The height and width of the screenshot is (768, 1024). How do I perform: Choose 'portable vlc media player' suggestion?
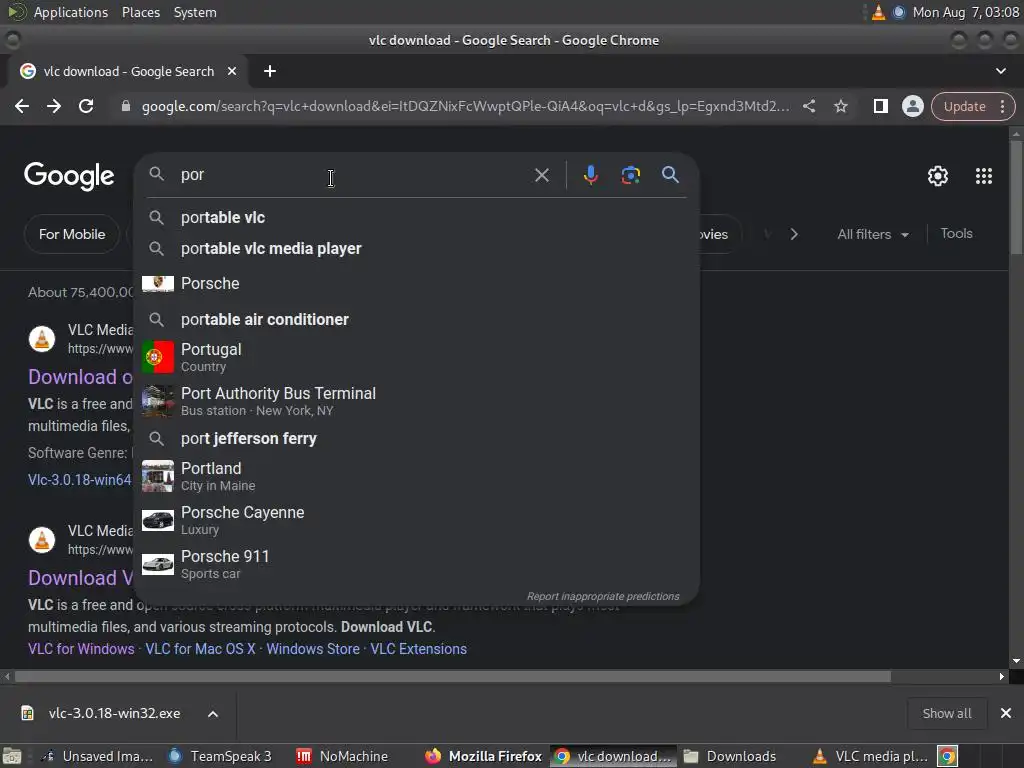pos(416,249)
